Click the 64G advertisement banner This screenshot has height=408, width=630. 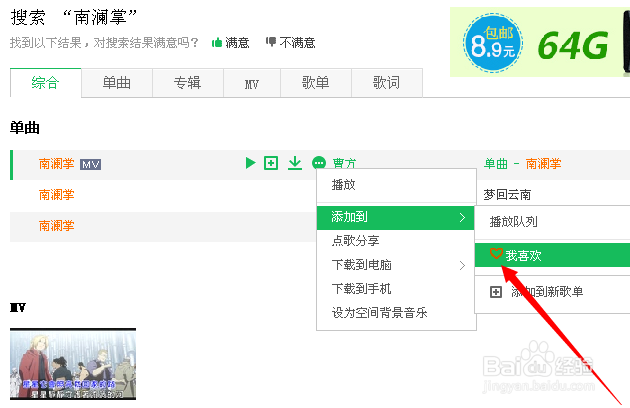540,42
